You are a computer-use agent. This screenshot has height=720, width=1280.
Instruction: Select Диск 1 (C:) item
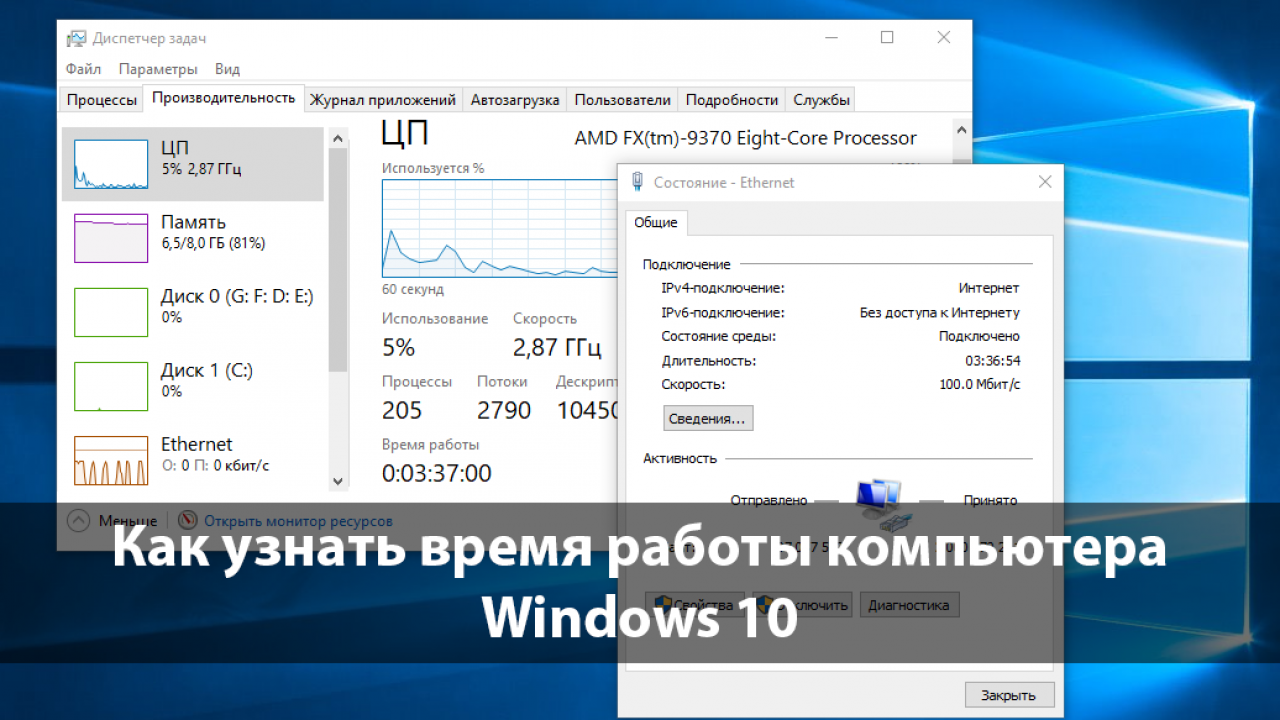point(193,386)
